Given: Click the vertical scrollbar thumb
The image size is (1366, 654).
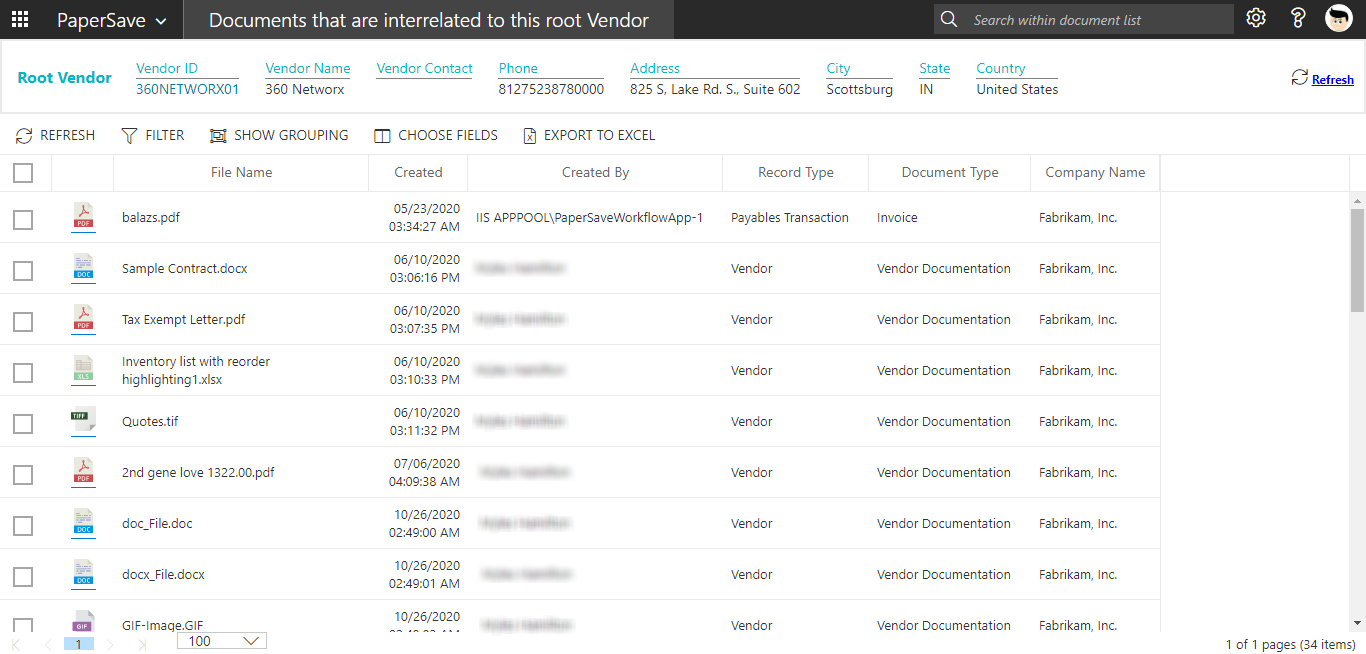Looking at the screenshot, I should 1357,260.
